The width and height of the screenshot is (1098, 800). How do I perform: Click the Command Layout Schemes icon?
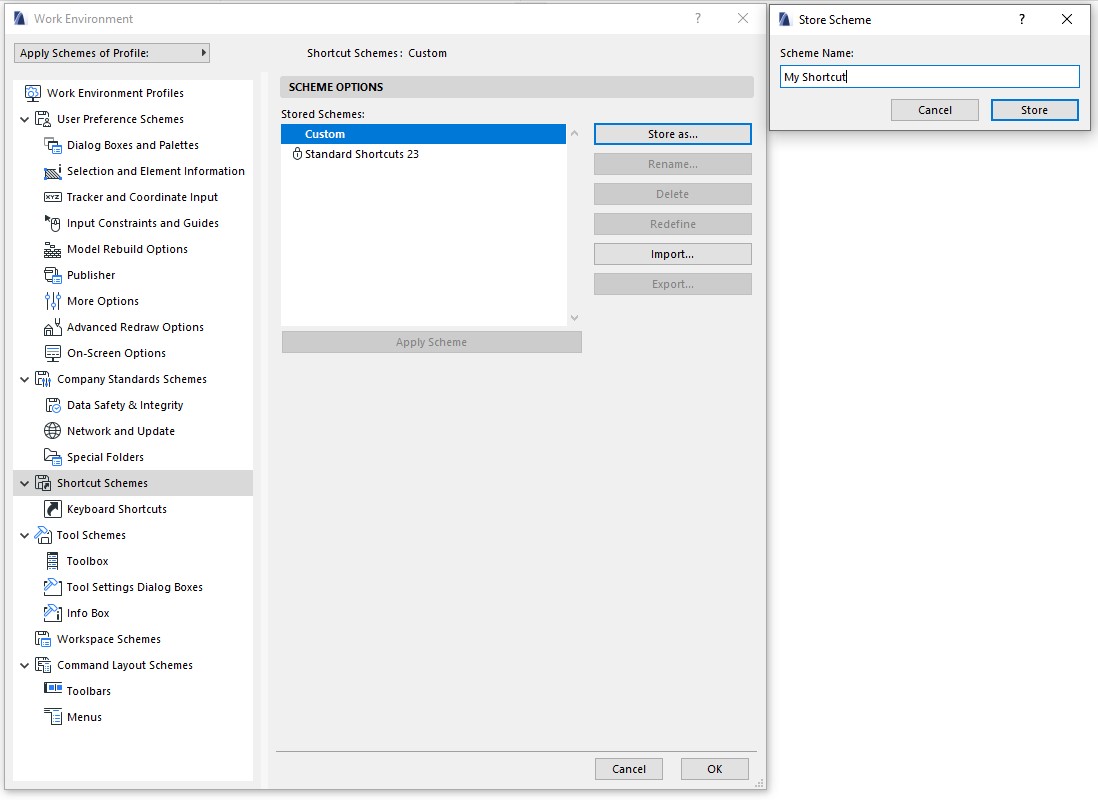(x=43, y=665)
